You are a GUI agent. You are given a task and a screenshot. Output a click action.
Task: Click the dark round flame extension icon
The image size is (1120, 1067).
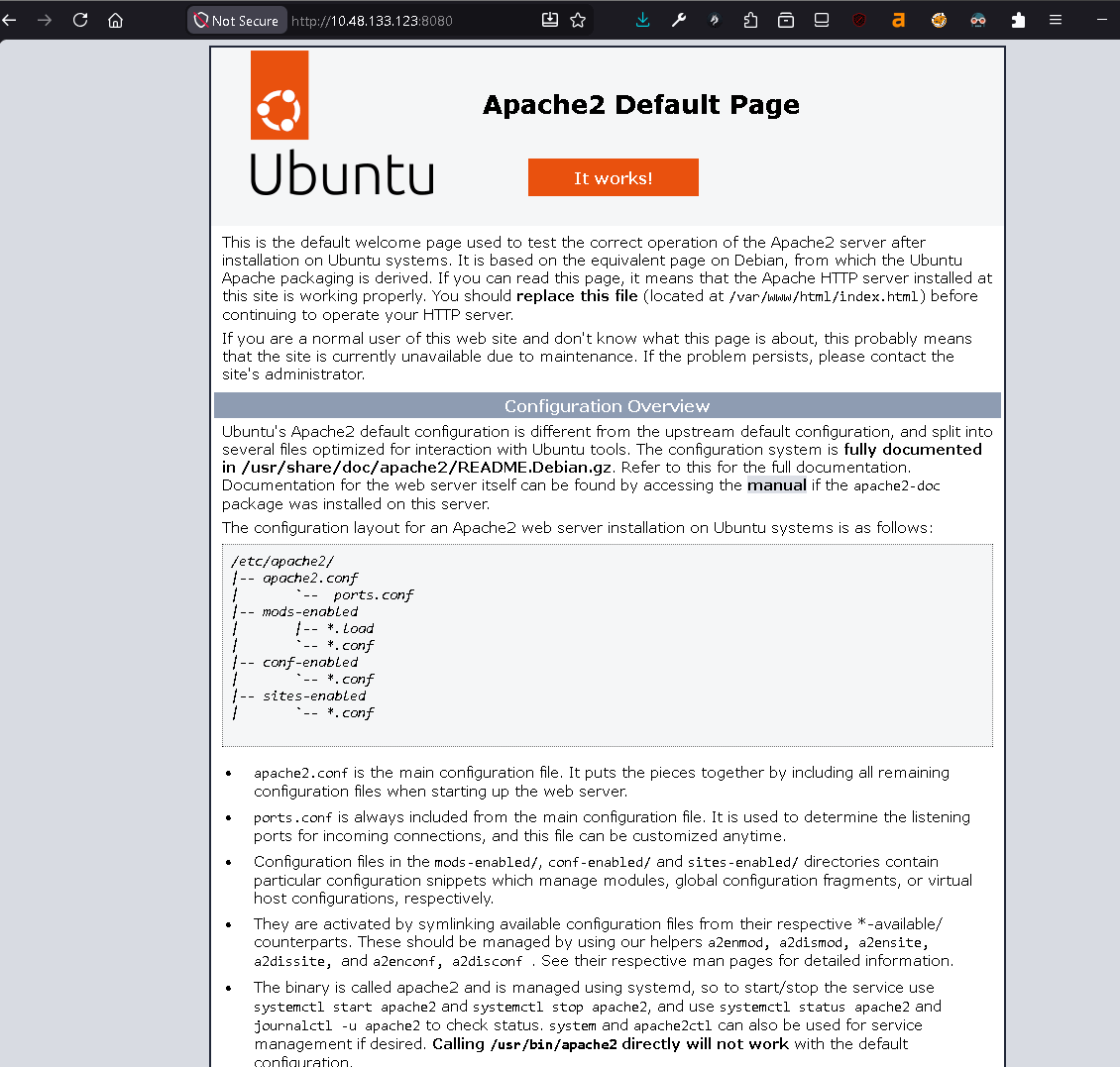[x=714, y=20]
